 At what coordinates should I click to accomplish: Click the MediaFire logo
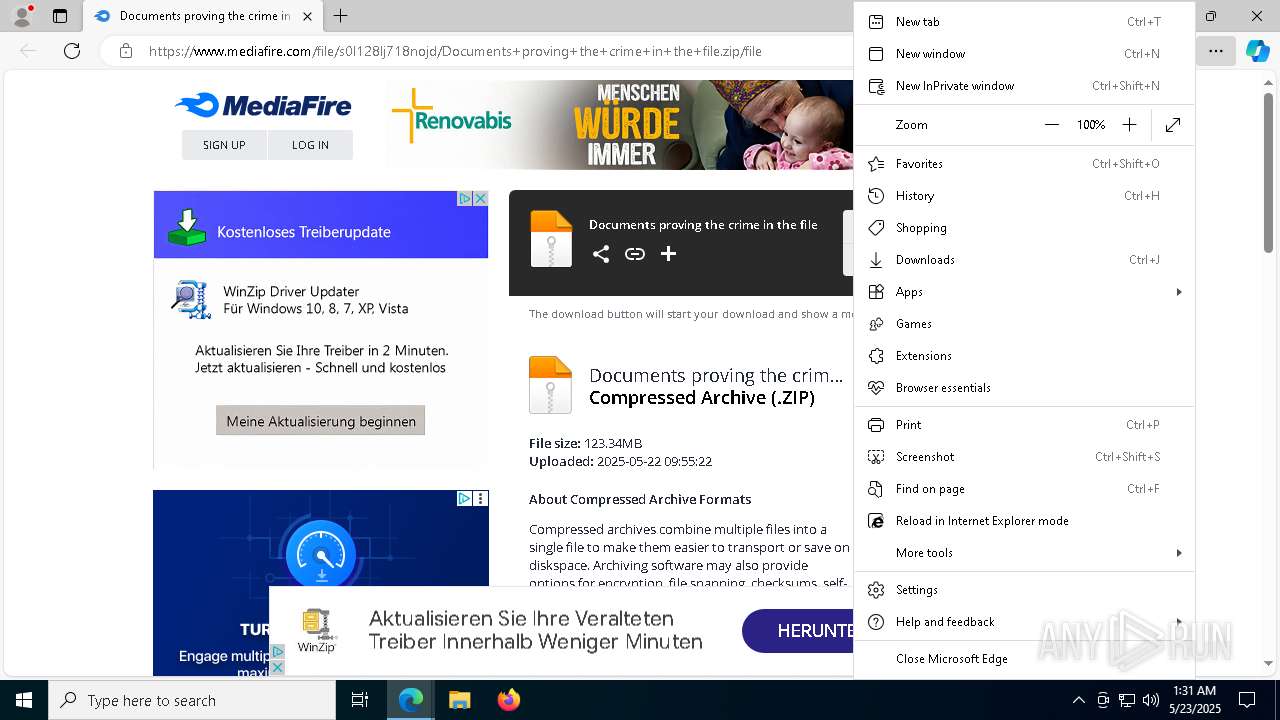263,105
